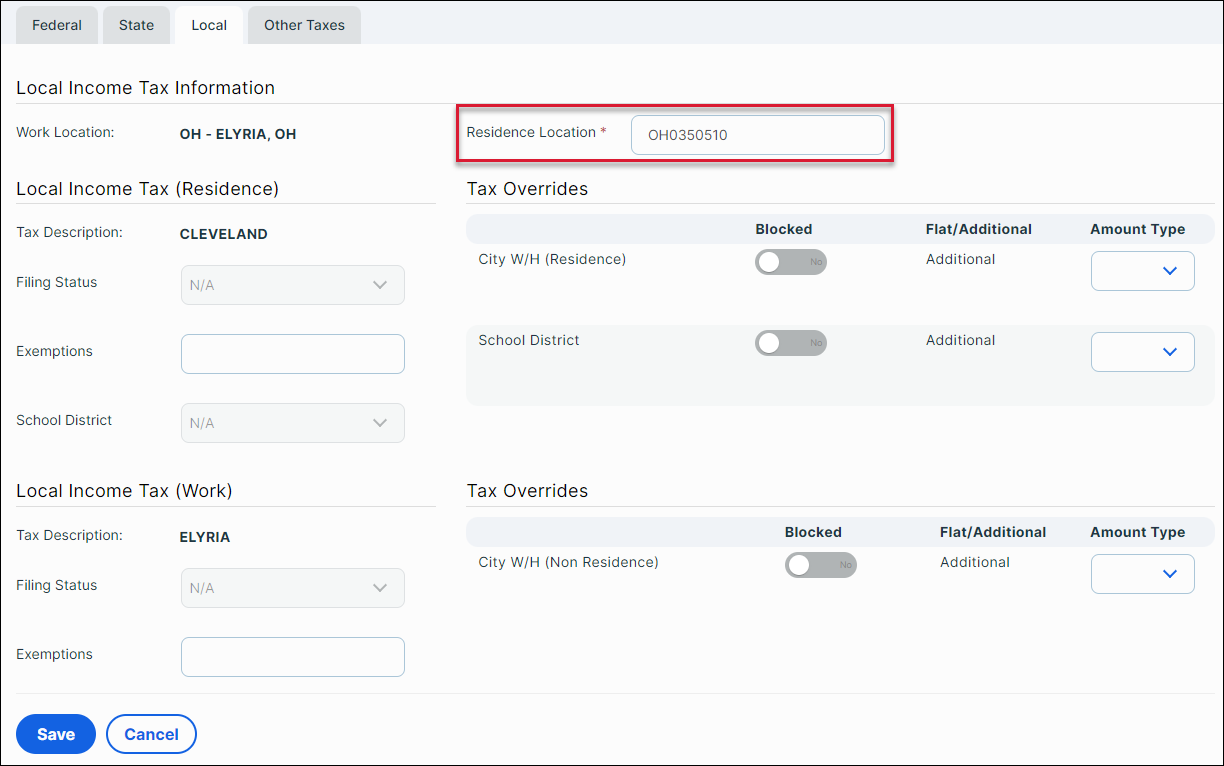The height and width of the screenshot is (766, 1224).
Task: Cancel the local tax changes
Action: [151, 734]
